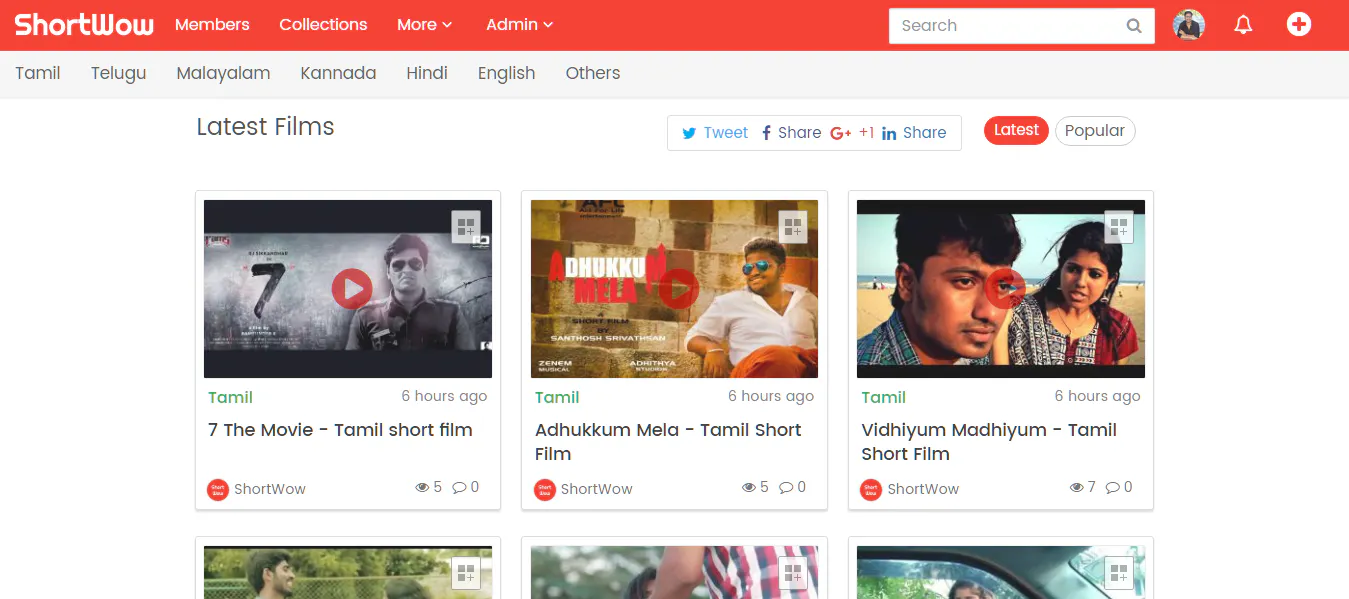Viewport: 1349px width, 599px height.
Task: Open the Adhukkum Mela title link
Action: (668, 442)
